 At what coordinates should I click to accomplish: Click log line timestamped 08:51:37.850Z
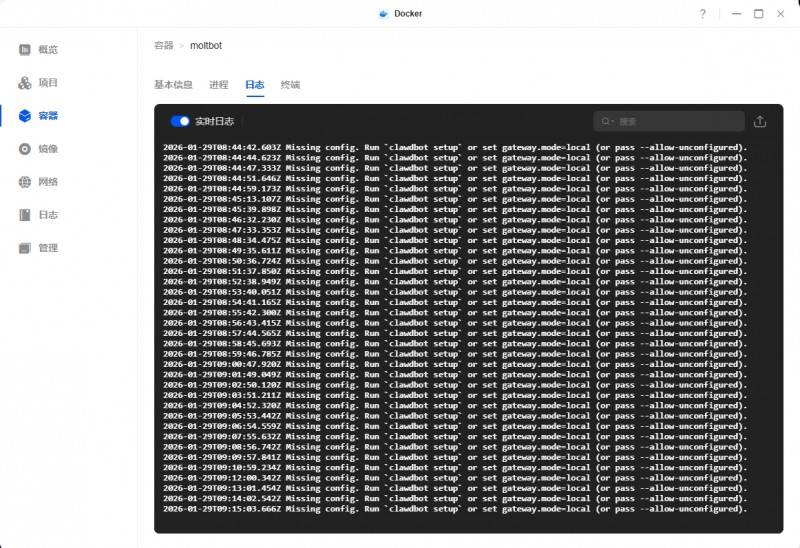pyautogui.click(x=455, y=271)
